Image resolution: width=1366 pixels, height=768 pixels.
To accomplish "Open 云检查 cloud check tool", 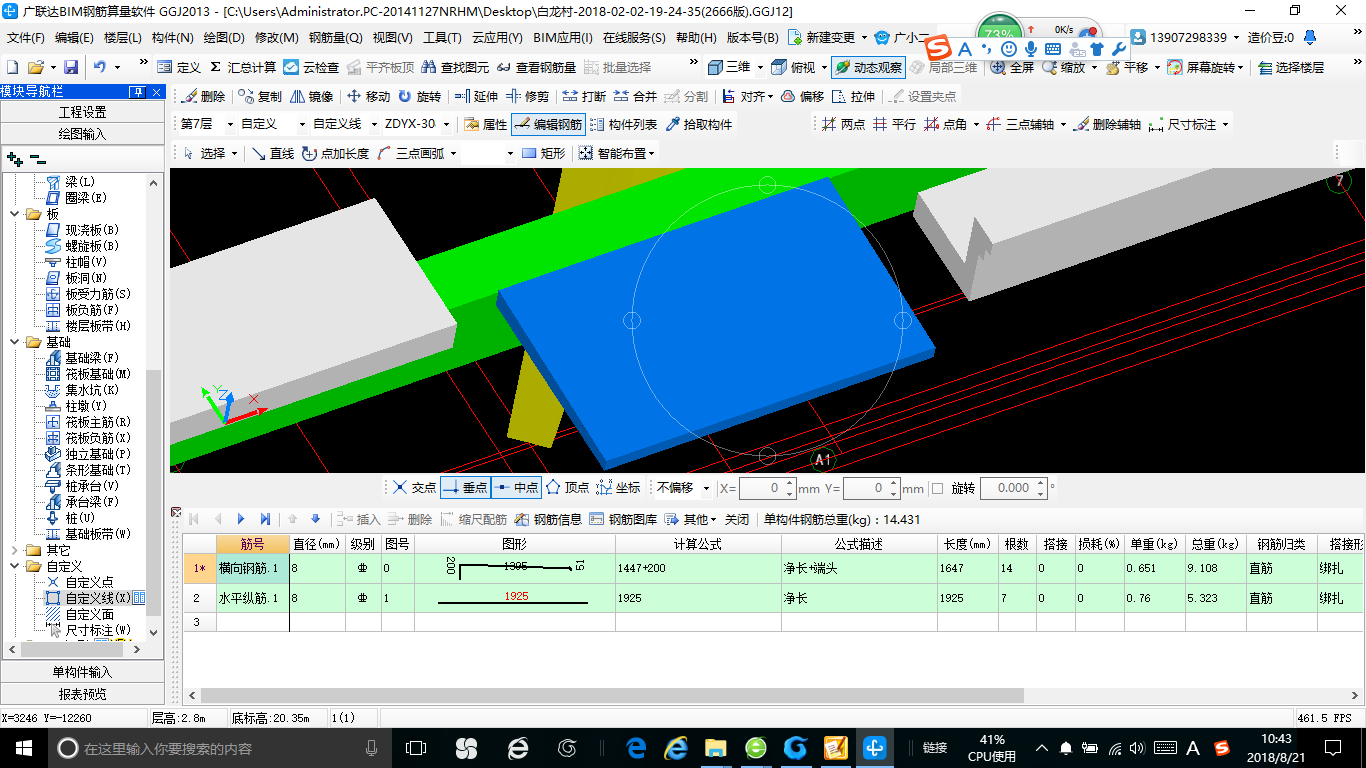I will click(311, 67).
